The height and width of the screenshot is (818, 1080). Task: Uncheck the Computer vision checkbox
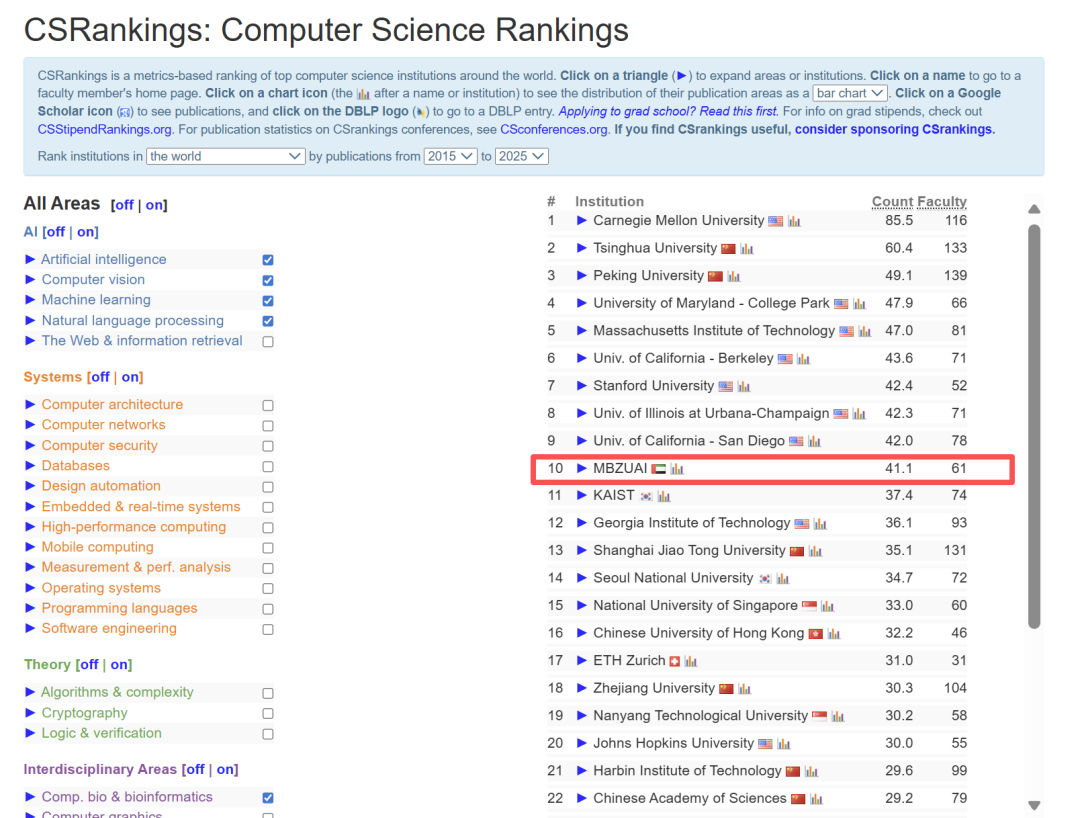point(267,280)
